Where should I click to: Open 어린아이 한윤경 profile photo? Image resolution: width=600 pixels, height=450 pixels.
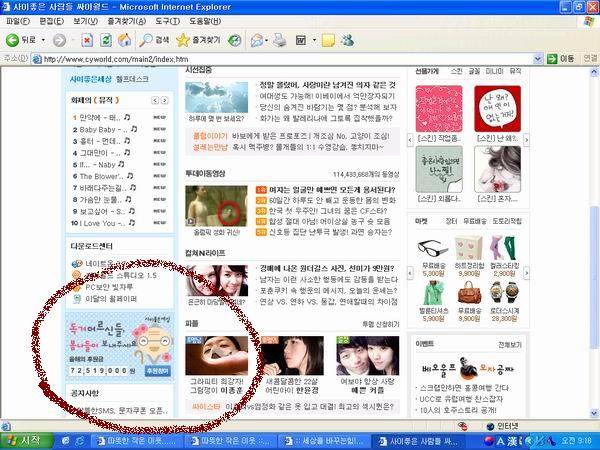(292, 355)
